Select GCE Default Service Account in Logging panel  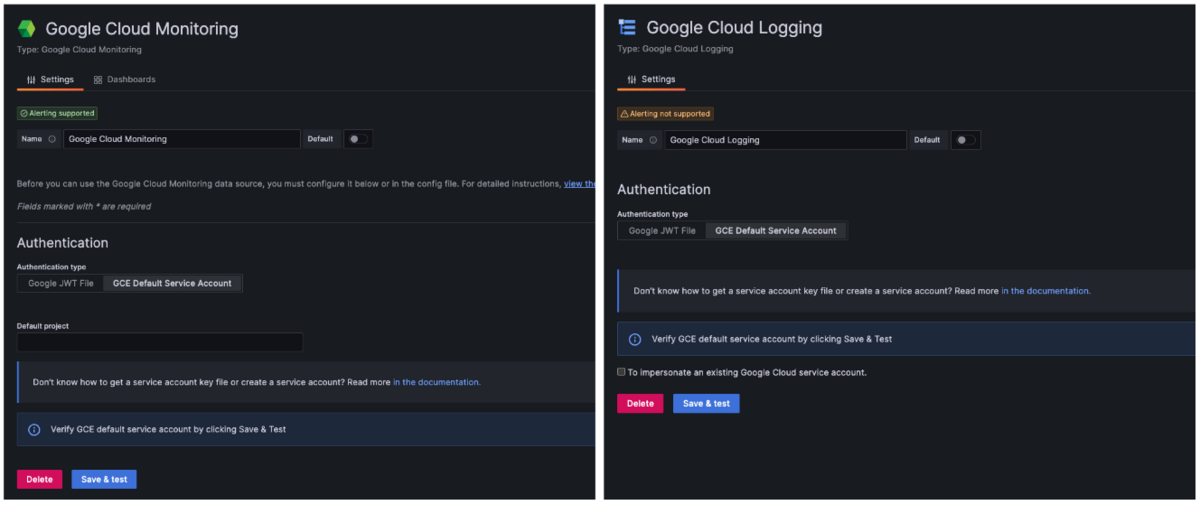776,230
